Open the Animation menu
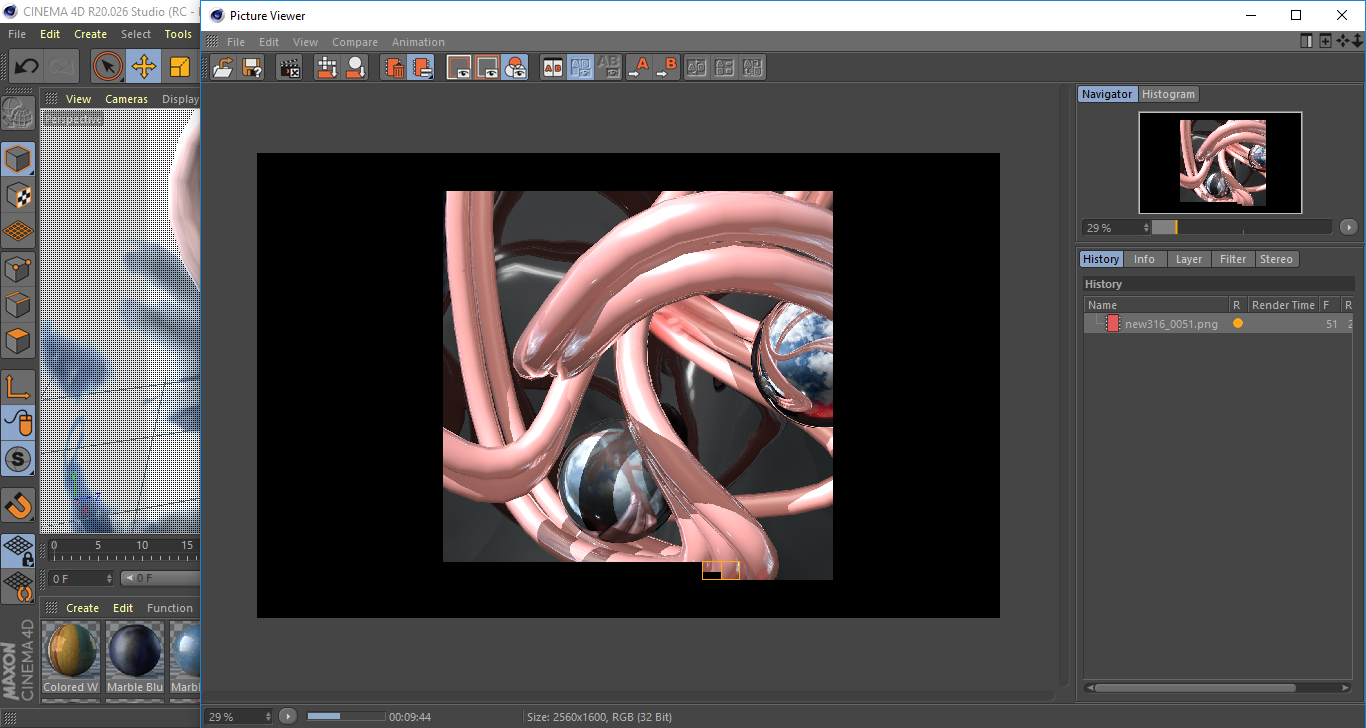The image size is (1366, 728). [x=418, y=42]
